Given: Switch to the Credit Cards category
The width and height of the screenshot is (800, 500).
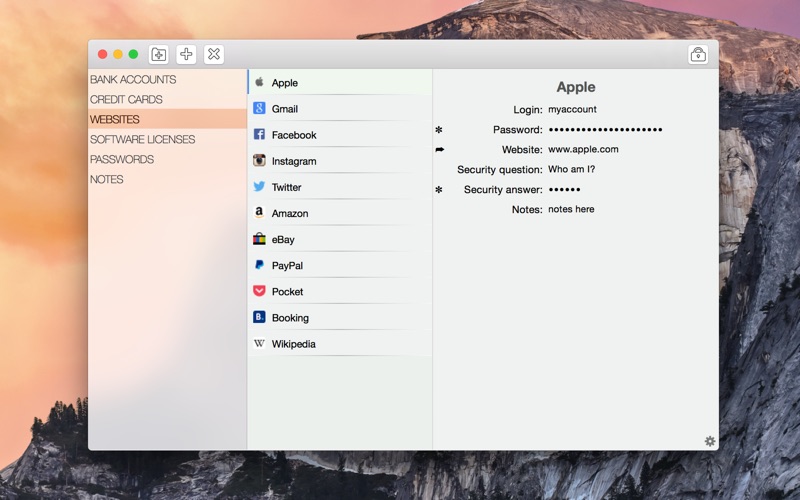Looking at the screenshot, I should (126, 100).
